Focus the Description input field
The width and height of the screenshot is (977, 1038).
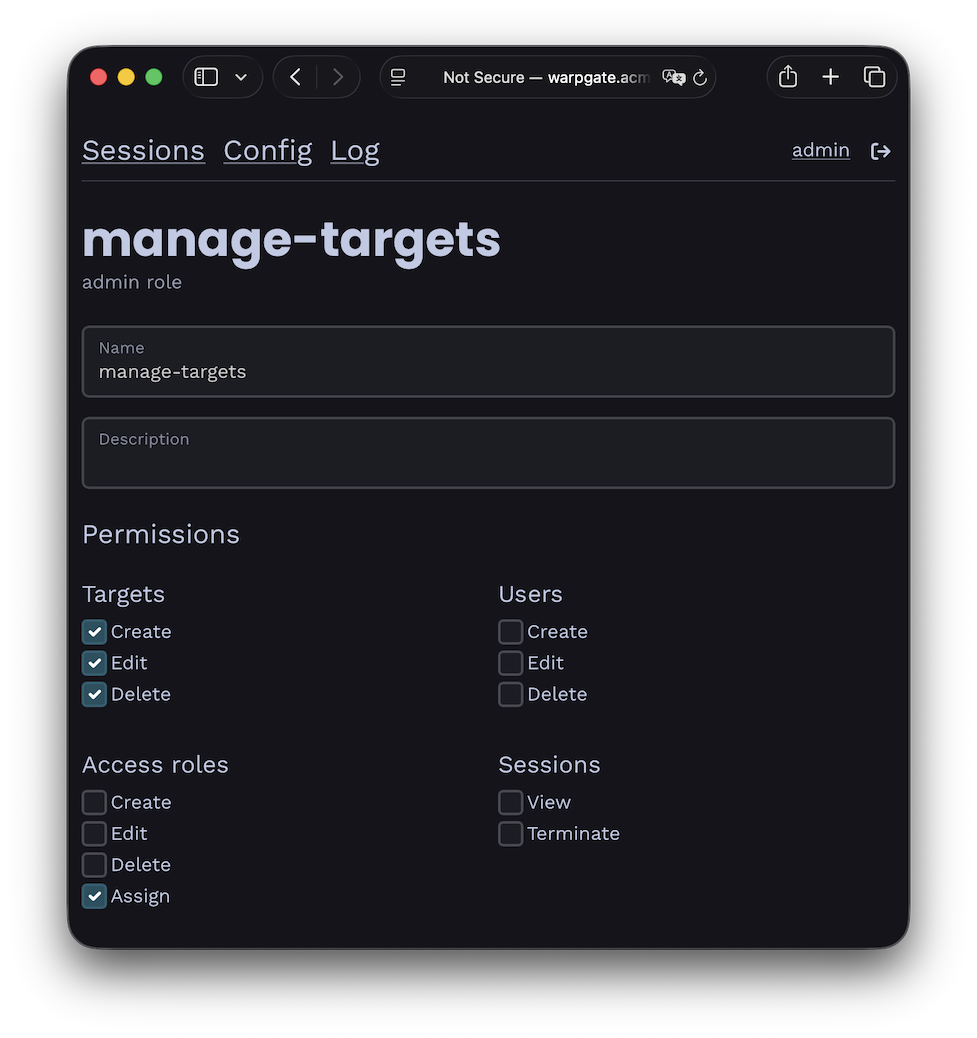pyautogui.click(x=488, y=463)
